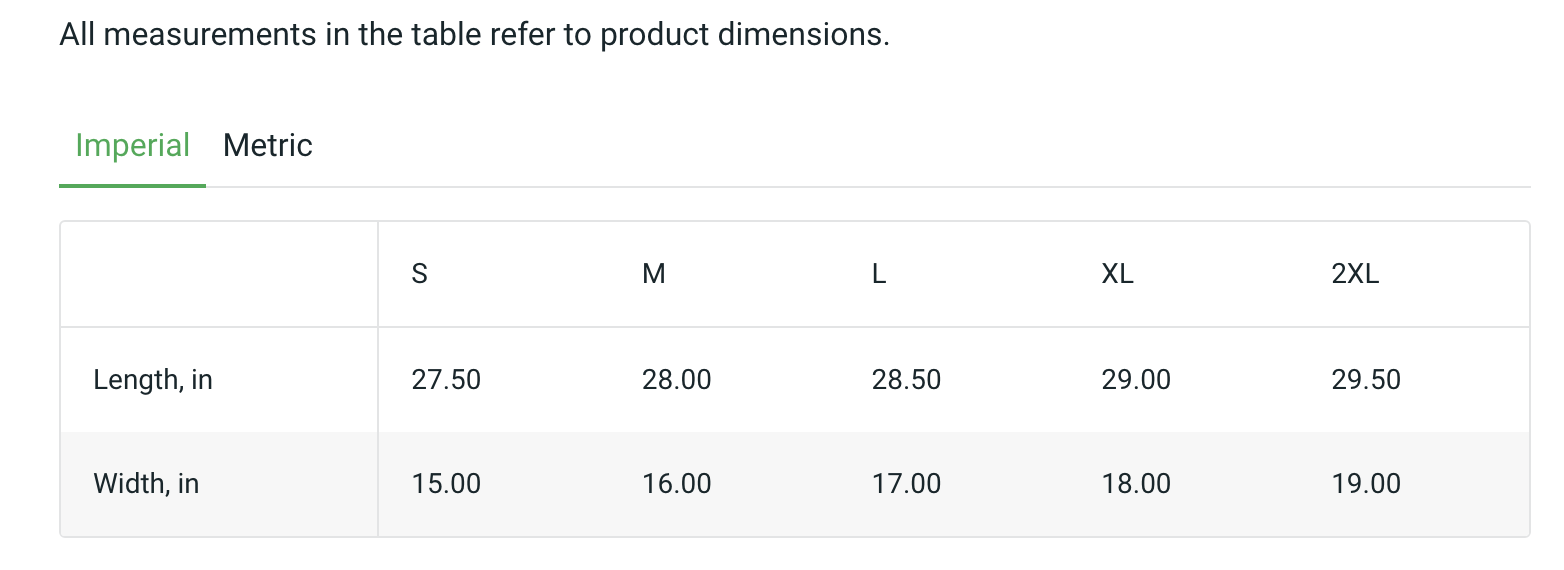Select the 19.00 width value for 2XL
The width and height of the screenshot is (1564, 570).
click(x=1366, y=484)
